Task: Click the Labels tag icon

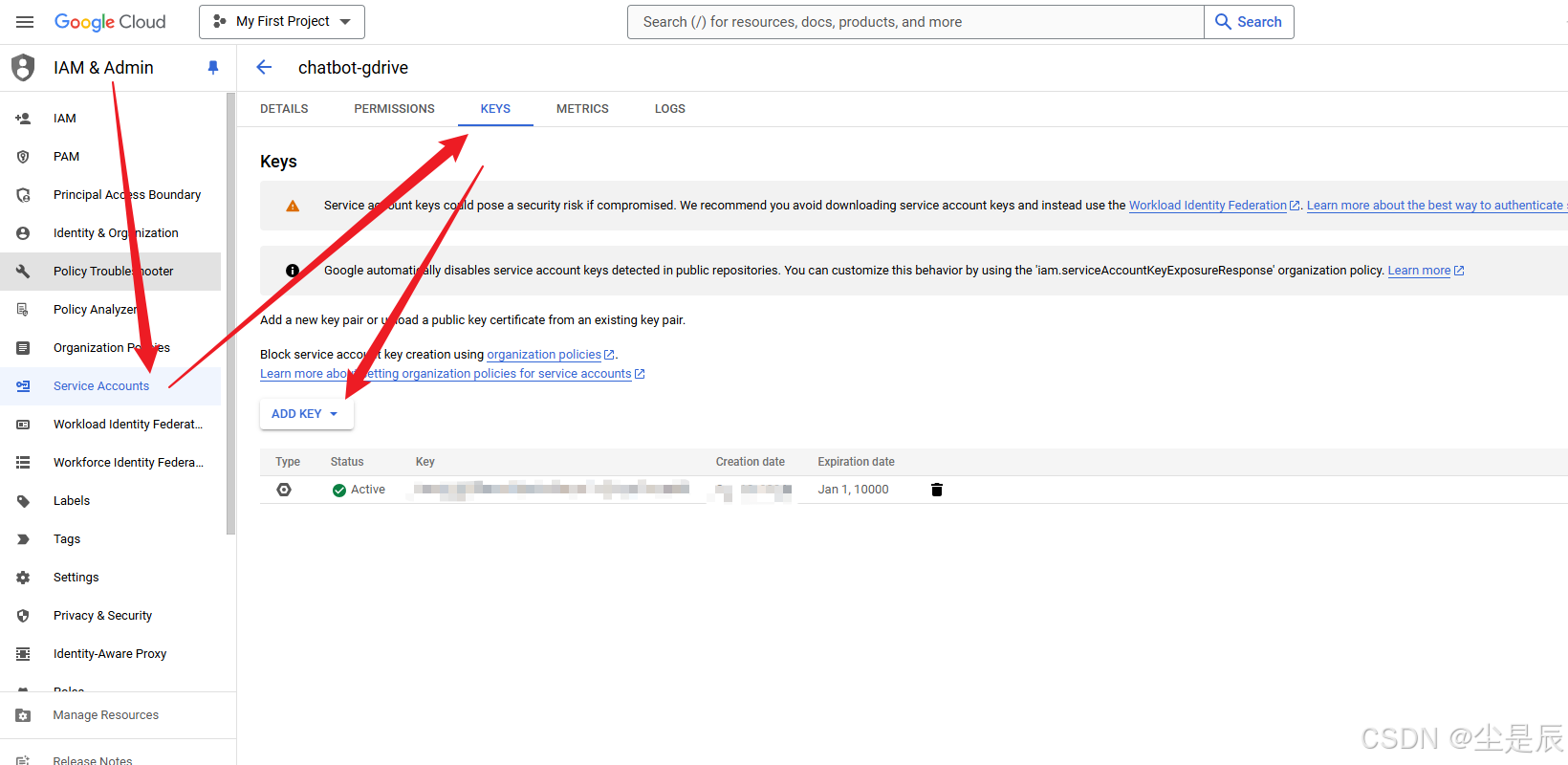Action: pos(23,501)
